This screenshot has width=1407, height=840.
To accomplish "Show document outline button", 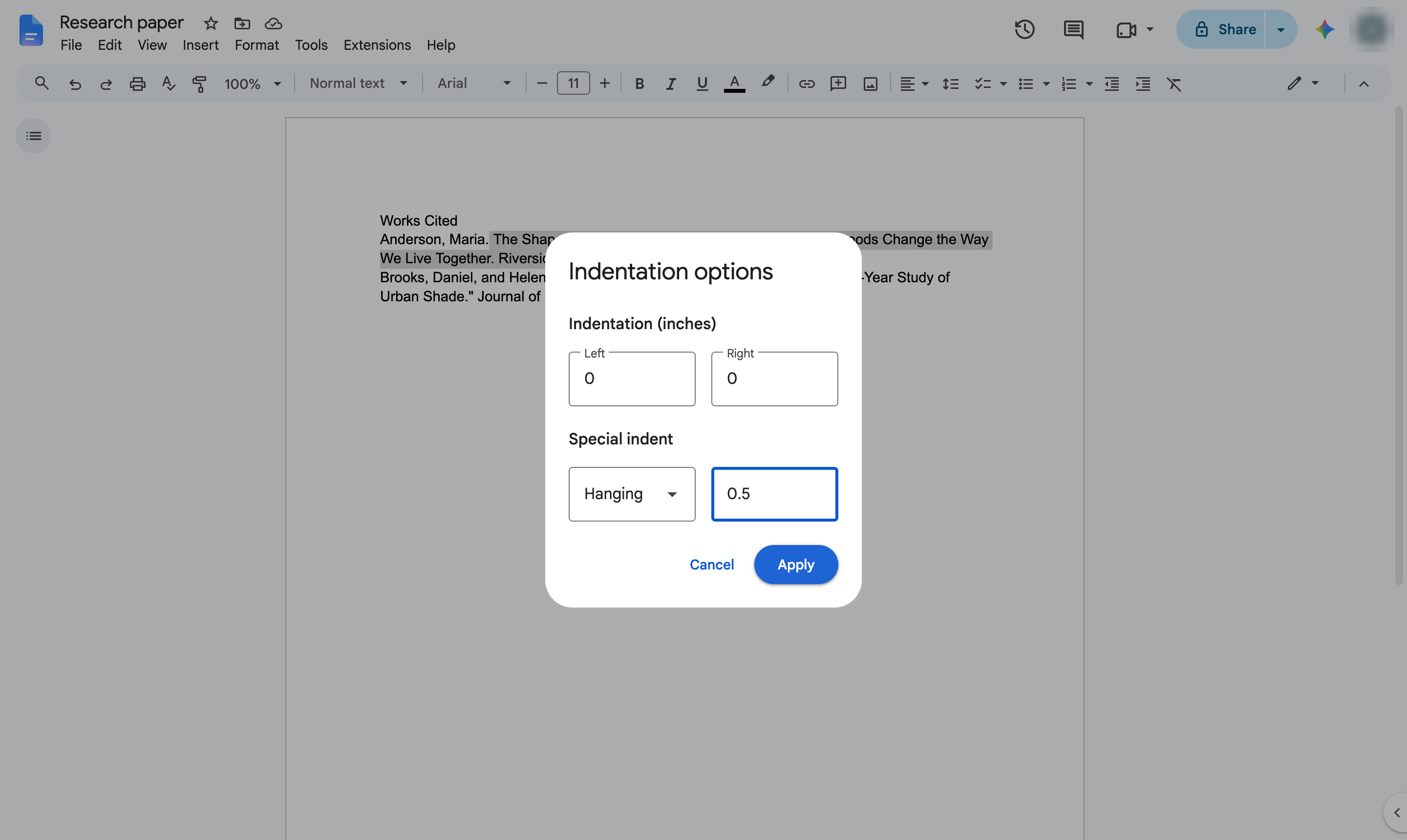I will point(33,136).
